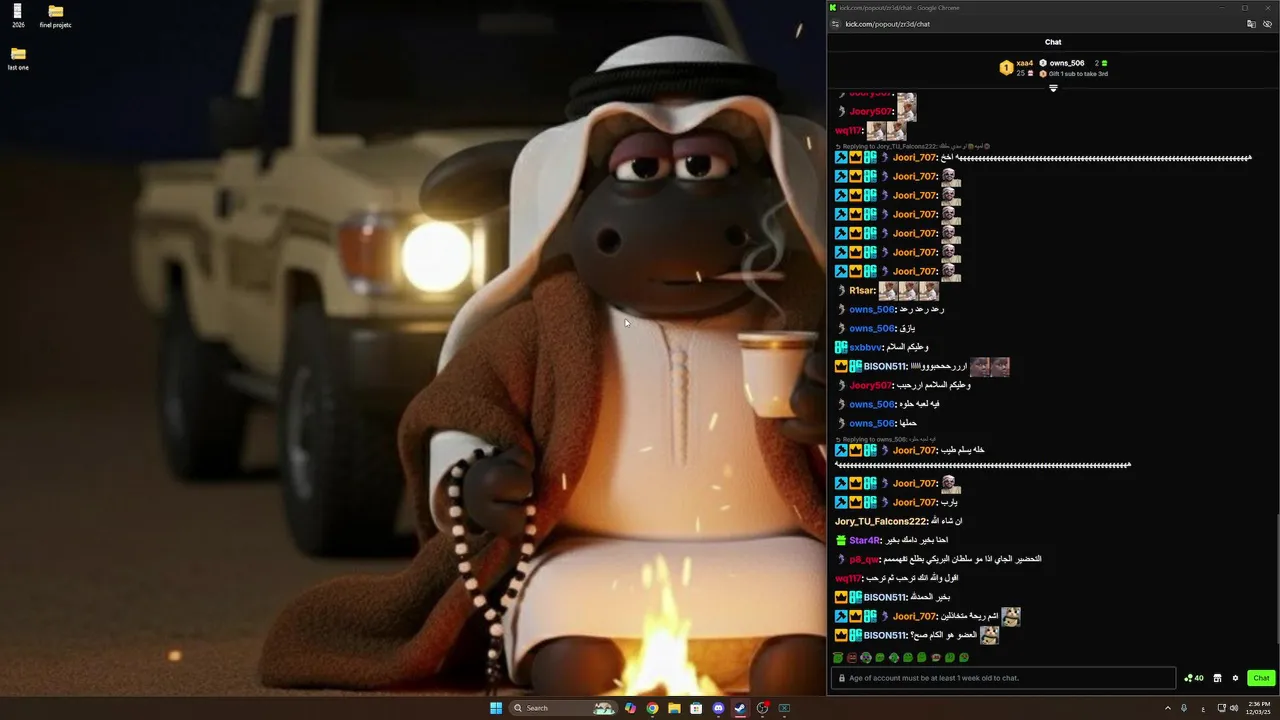The width and height of the screenshot is (1280, 720).
Task: Click the sxbbvv username in chat
Action: (866, 348)
